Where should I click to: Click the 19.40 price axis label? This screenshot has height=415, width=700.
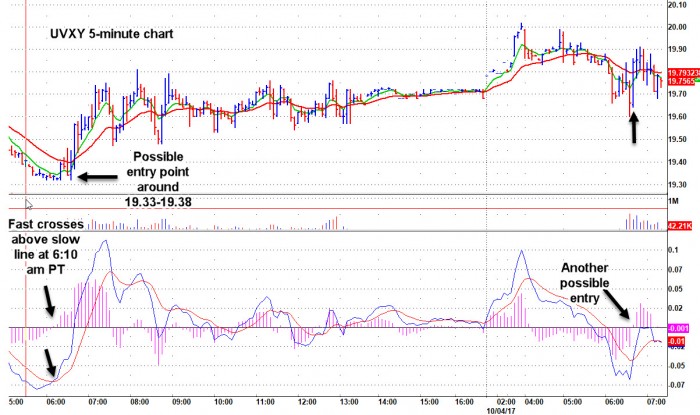click(677, 162)
